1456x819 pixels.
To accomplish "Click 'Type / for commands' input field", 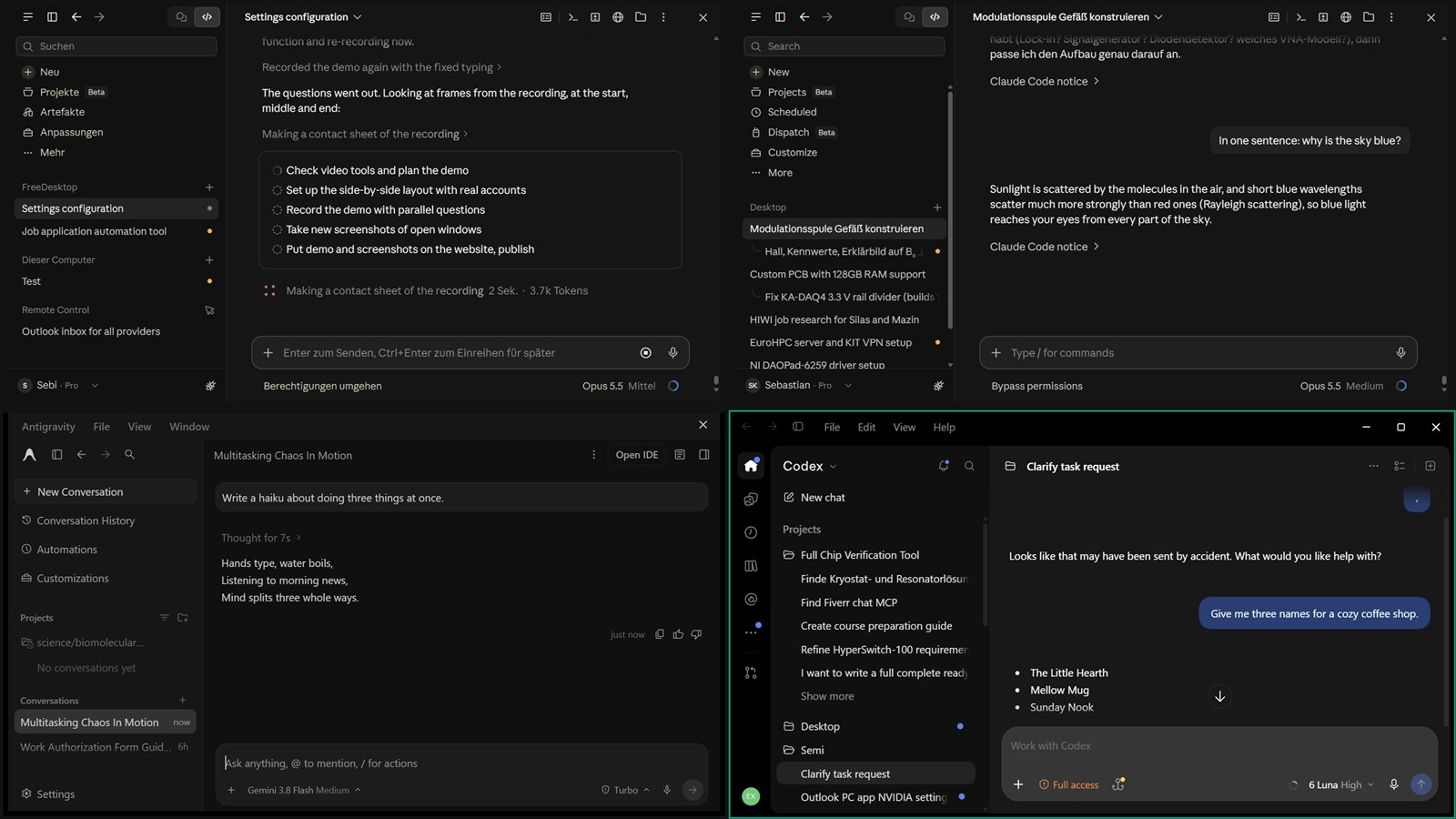I will point(1198,353).
